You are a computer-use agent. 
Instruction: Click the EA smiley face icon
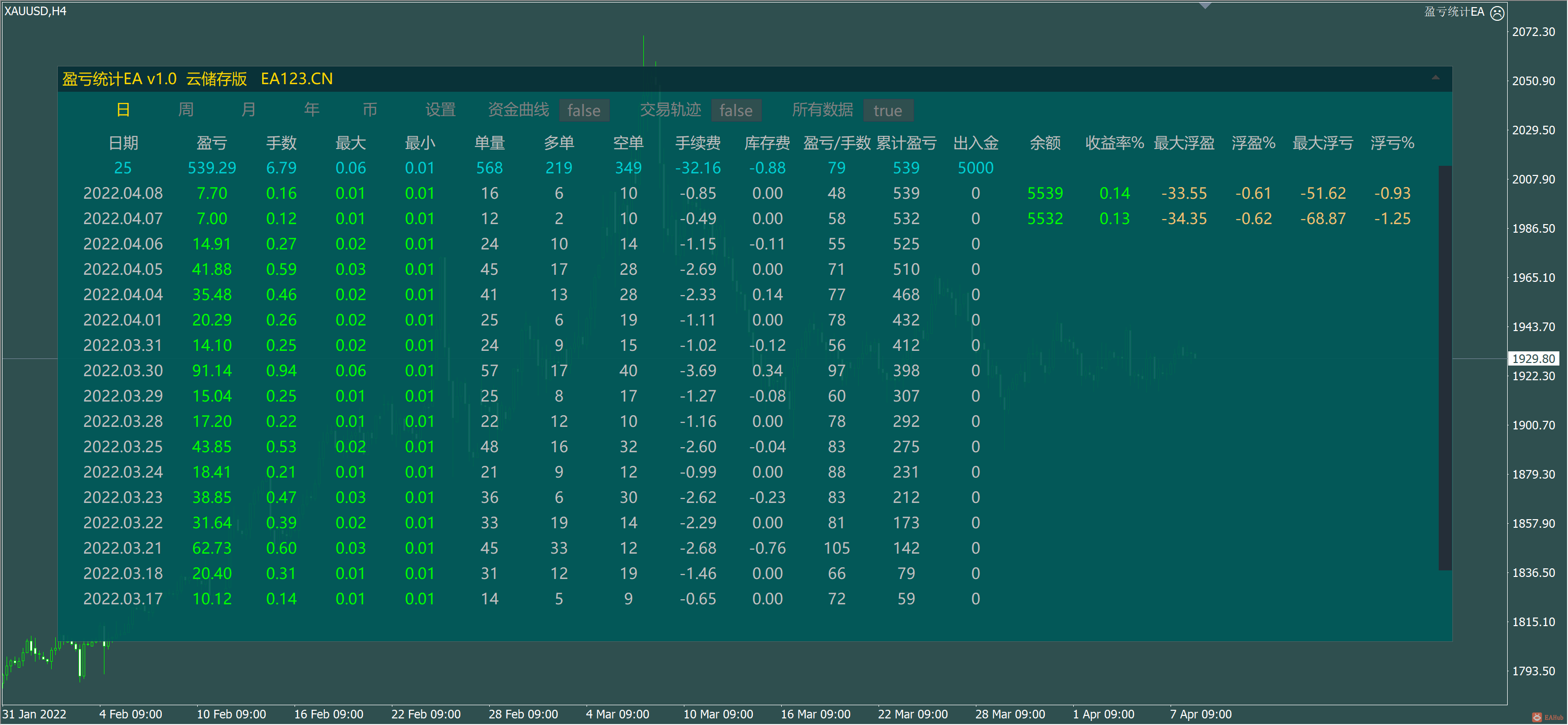(1497, 12)
